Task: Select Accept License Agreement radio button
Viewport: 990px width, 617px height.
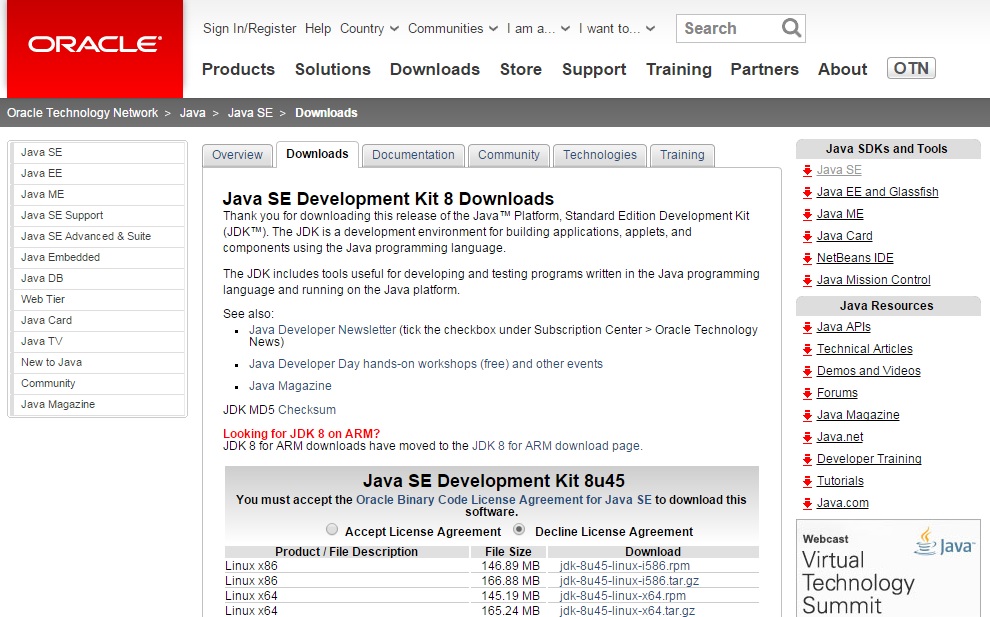Action: 332,530
